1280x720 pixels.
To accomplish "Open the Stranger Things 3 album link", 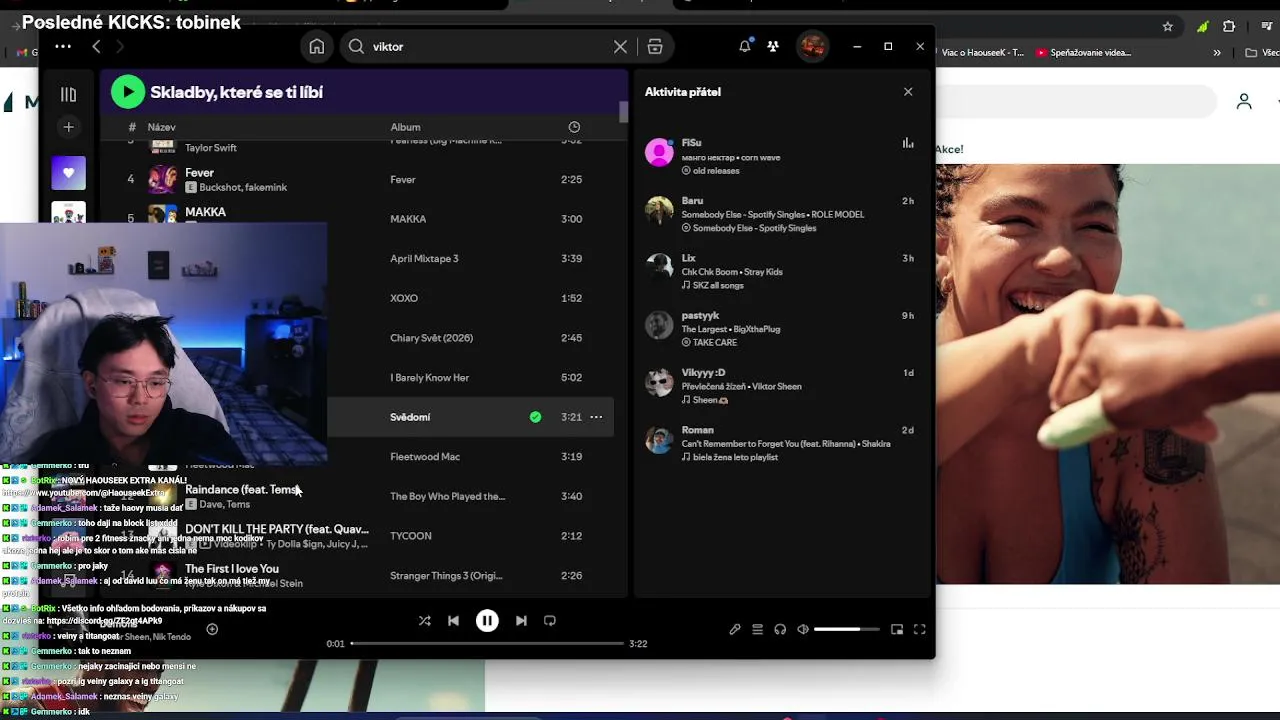I will (446, 576).
